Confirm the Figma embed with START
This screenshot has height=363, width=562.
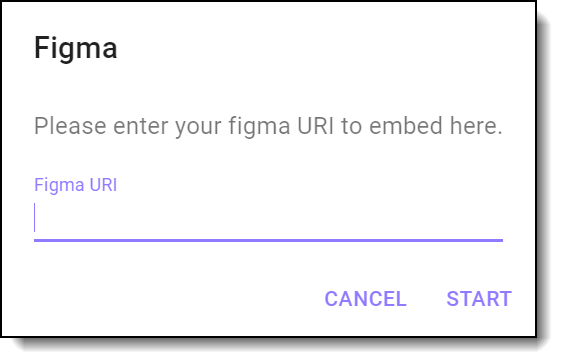(479, 299)
